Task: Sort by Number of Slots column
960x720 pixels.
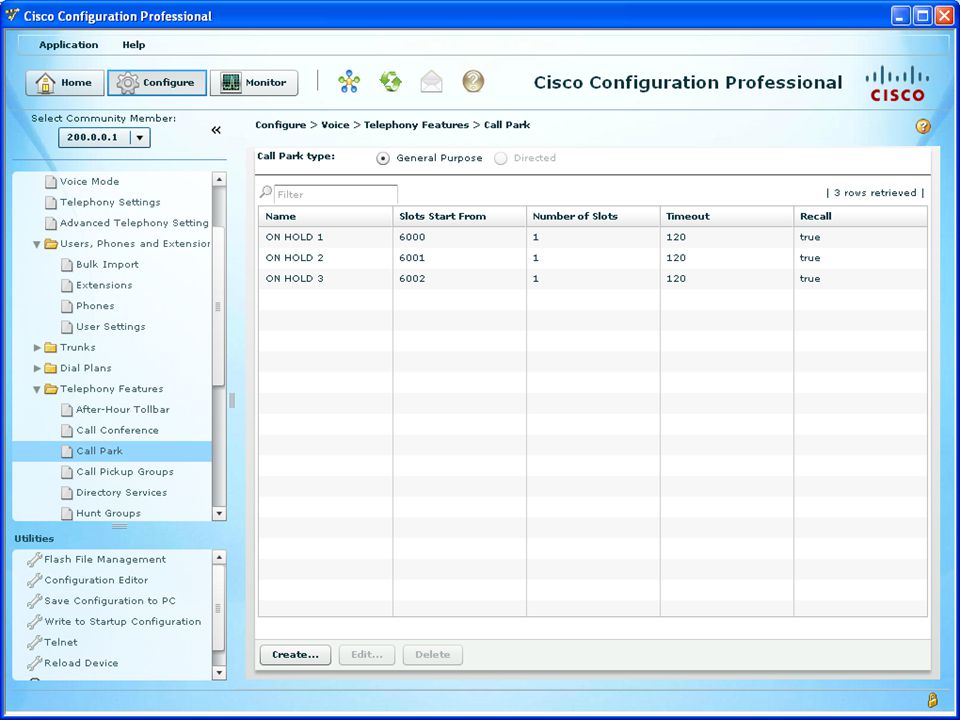Action: point(593,217)
